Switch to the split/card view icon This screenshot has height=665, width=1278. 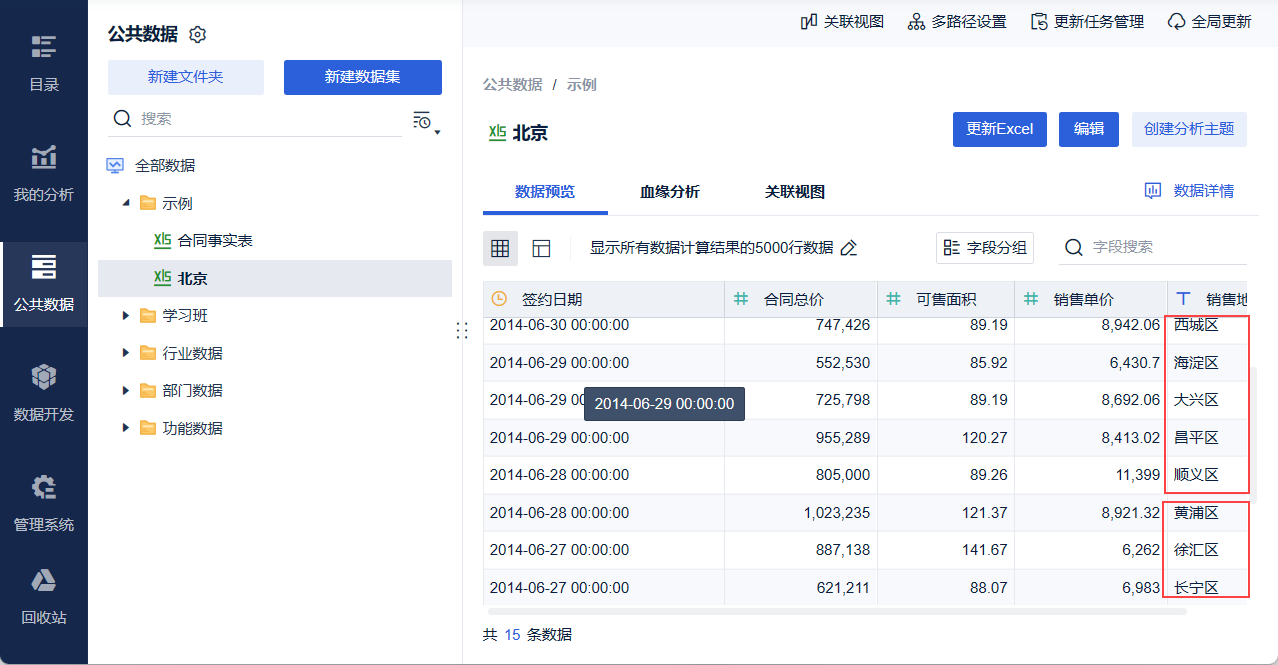(x=540, y=248)
